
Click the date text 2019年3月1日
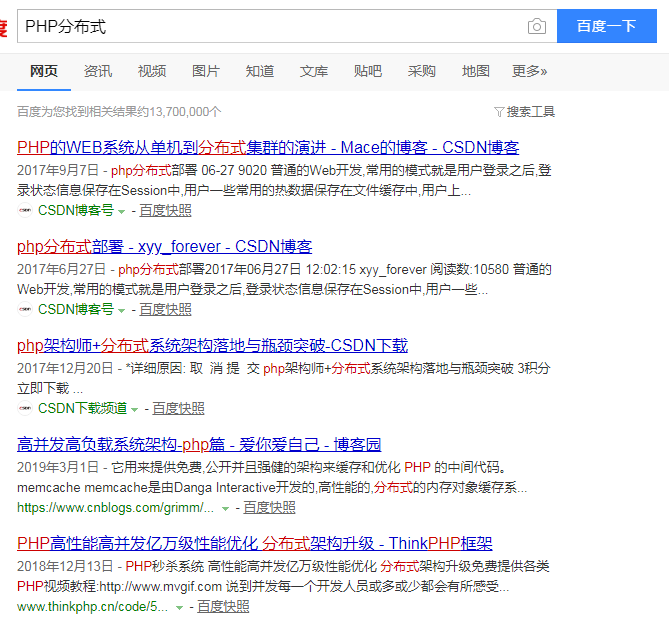tap(58, 467)
